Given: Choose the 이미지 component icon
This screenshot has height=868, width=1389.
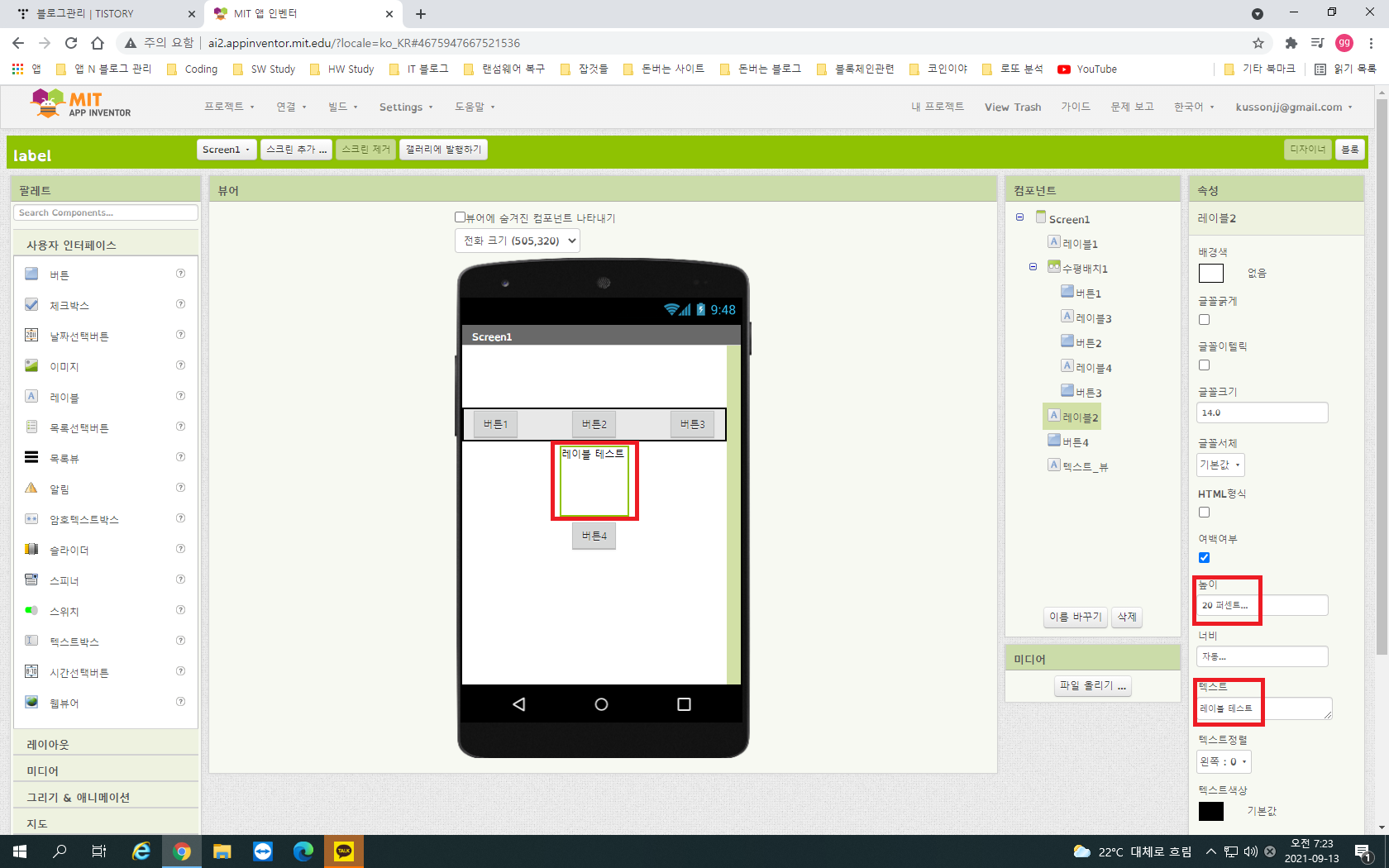Looking at the screenshot, I should pyautogui.click(x=31, y=365).
